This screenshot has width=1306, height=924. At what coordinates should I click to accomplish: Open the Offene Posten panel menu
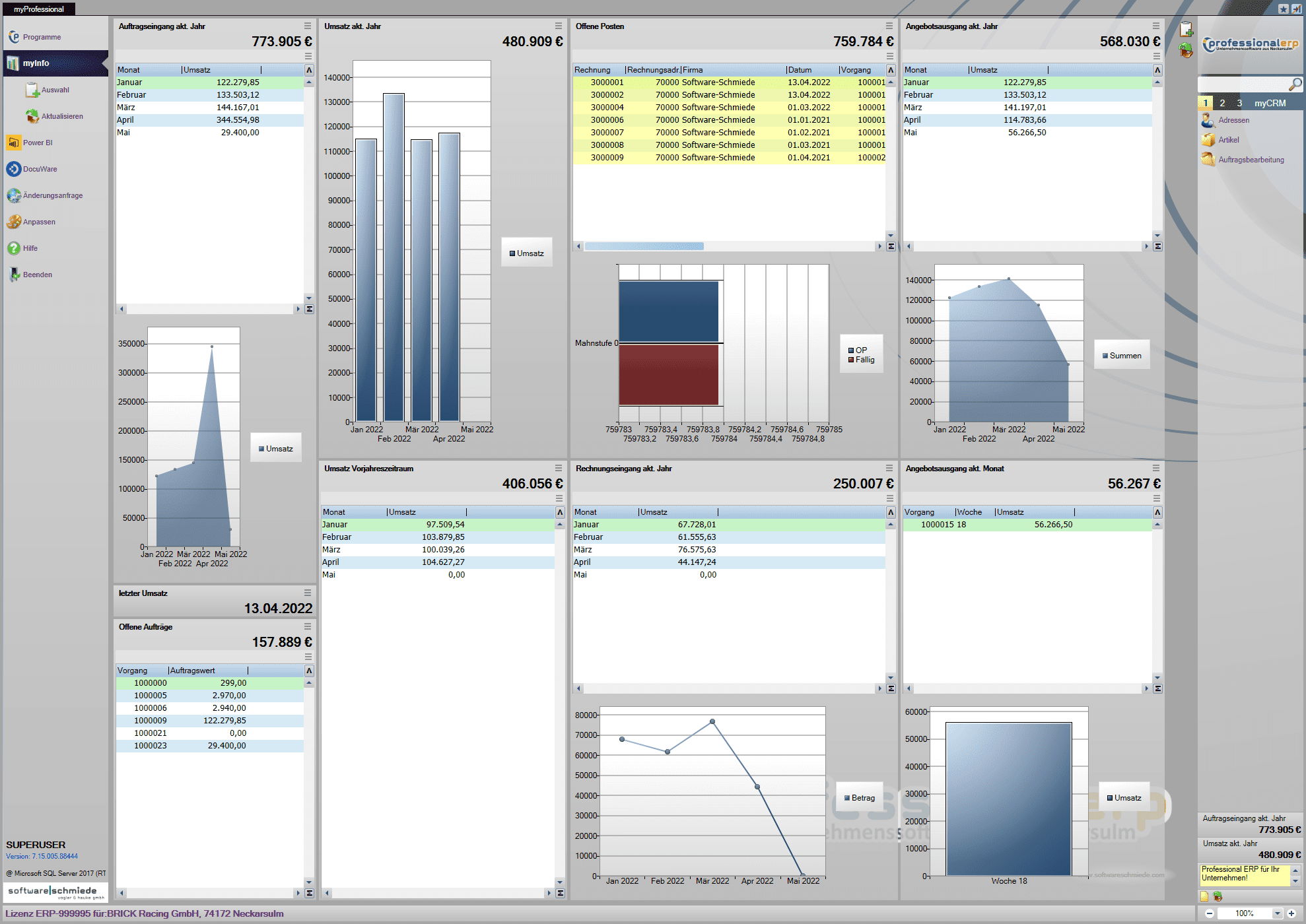click(889, 26)
